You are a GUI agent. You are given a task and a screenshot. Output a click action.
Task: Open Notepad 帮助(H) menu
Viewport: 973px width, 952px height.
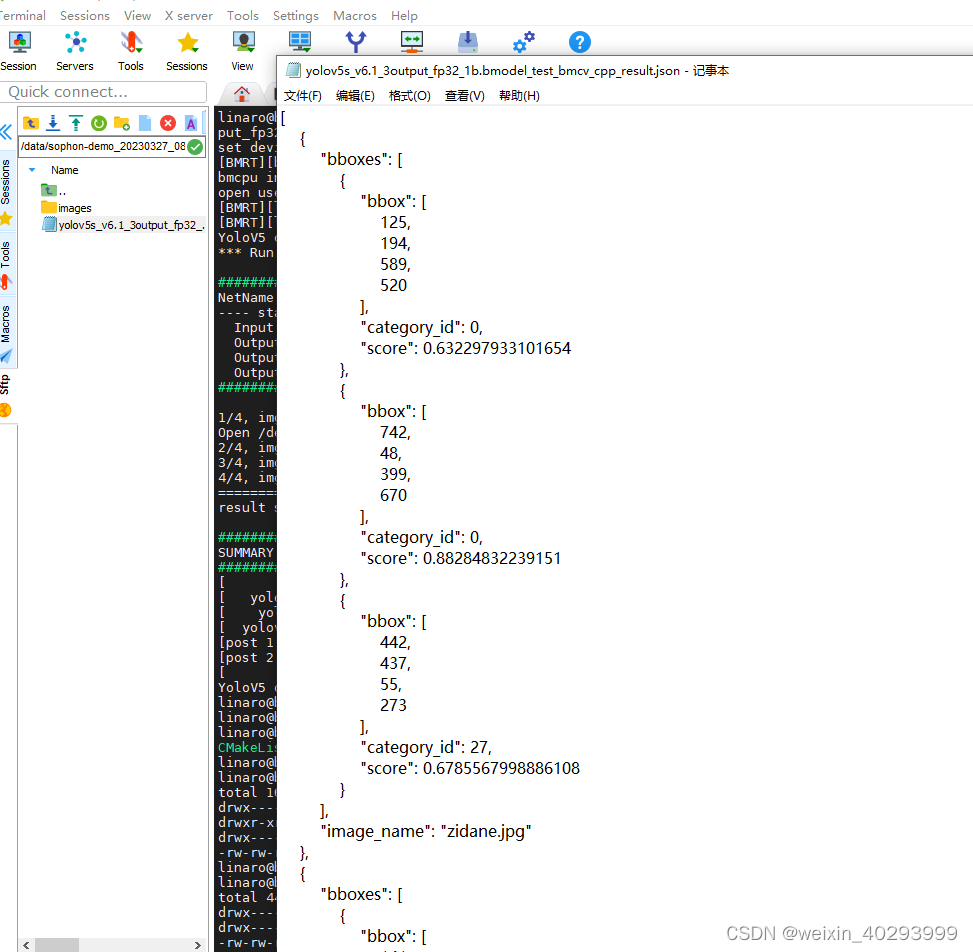tap(519, 96)
